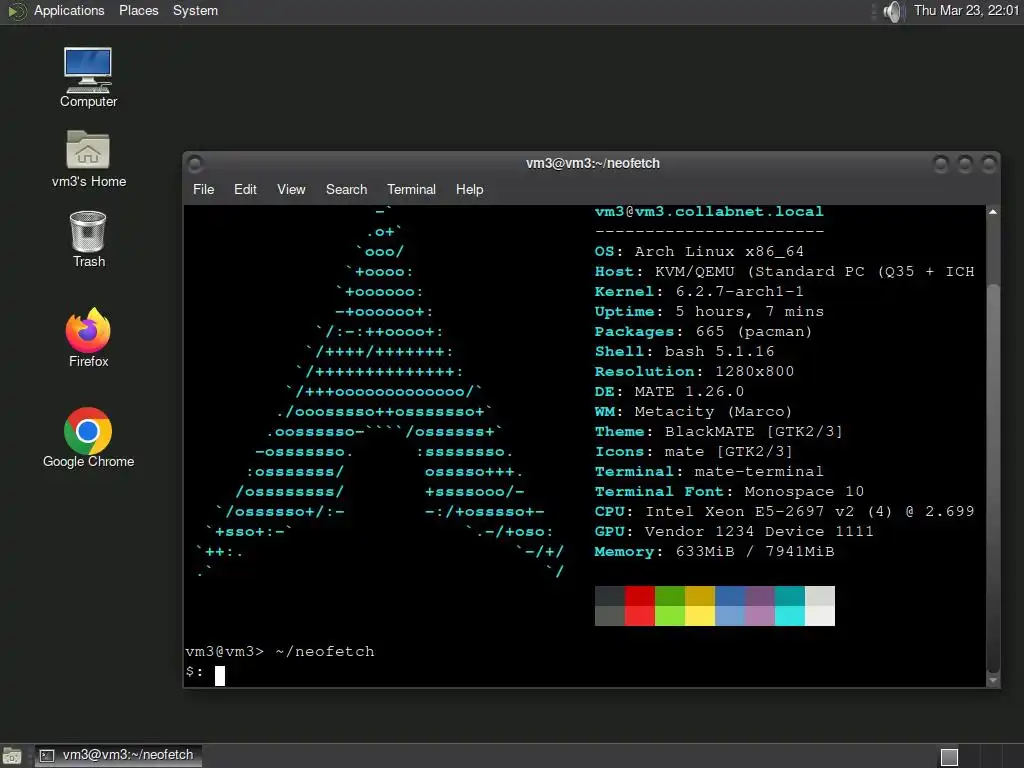Open the terminal Search menu

pos(346,189)
